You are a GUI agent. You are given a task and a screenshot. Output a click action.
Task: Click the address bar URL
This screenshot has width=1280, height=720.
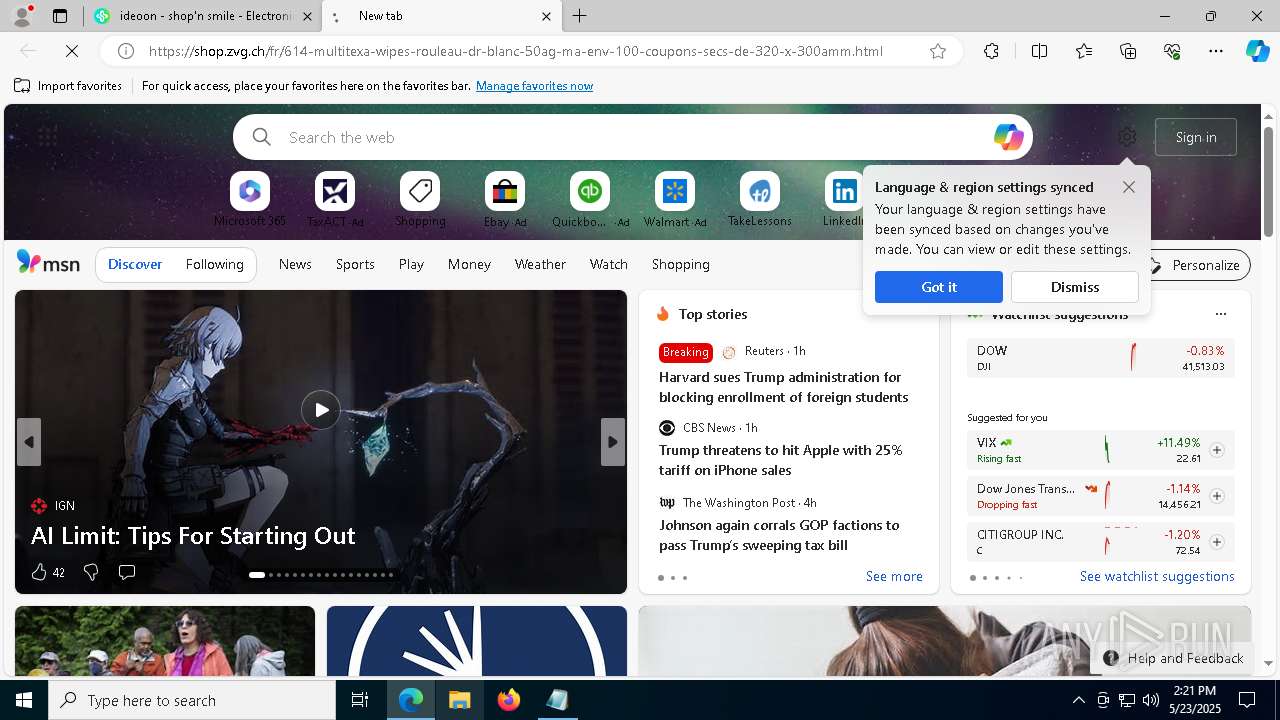[516, 51]
